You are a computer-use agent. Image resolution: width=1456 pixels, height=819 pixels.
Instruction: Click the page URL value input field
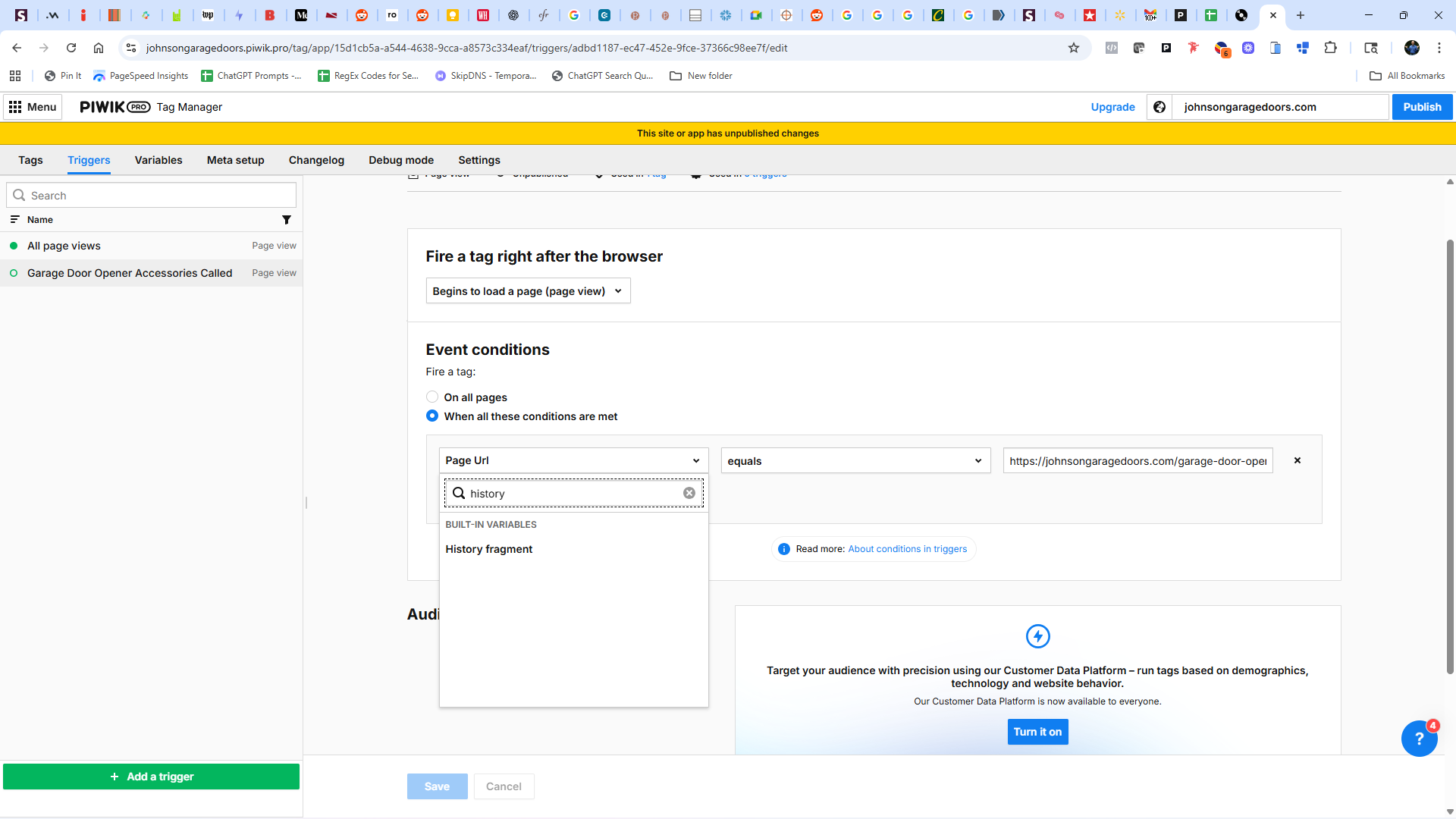pos(1137,461)
